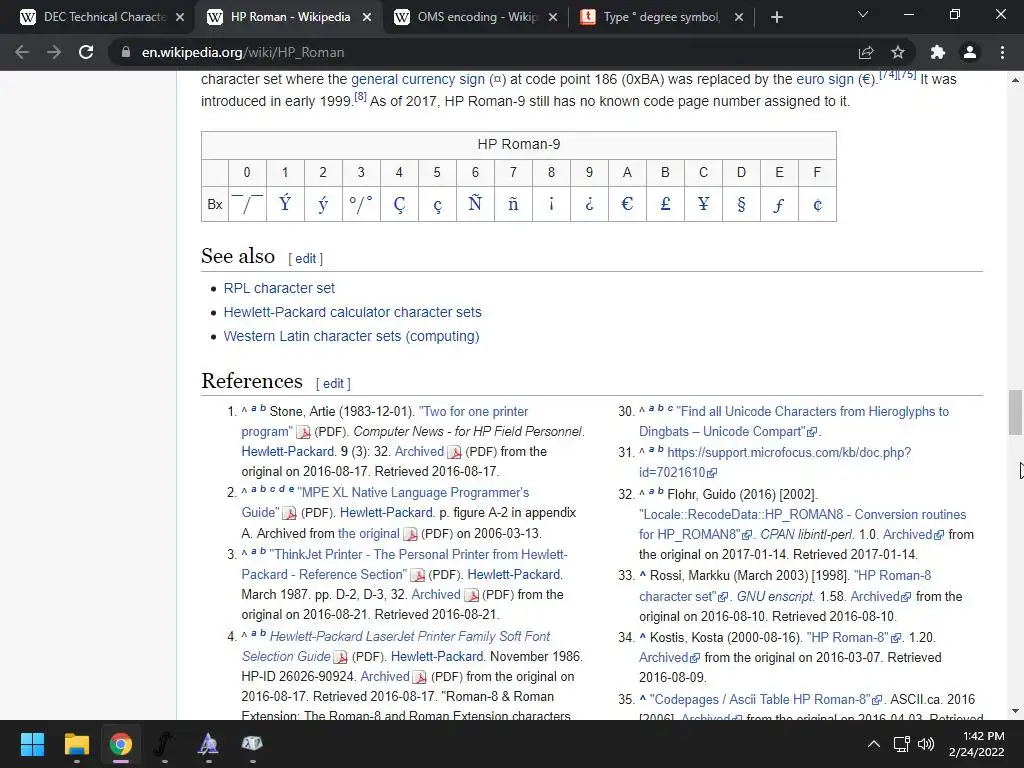Click the pound sign in the table
Viewport: 1024px width, 768px height.
[665, 204]
